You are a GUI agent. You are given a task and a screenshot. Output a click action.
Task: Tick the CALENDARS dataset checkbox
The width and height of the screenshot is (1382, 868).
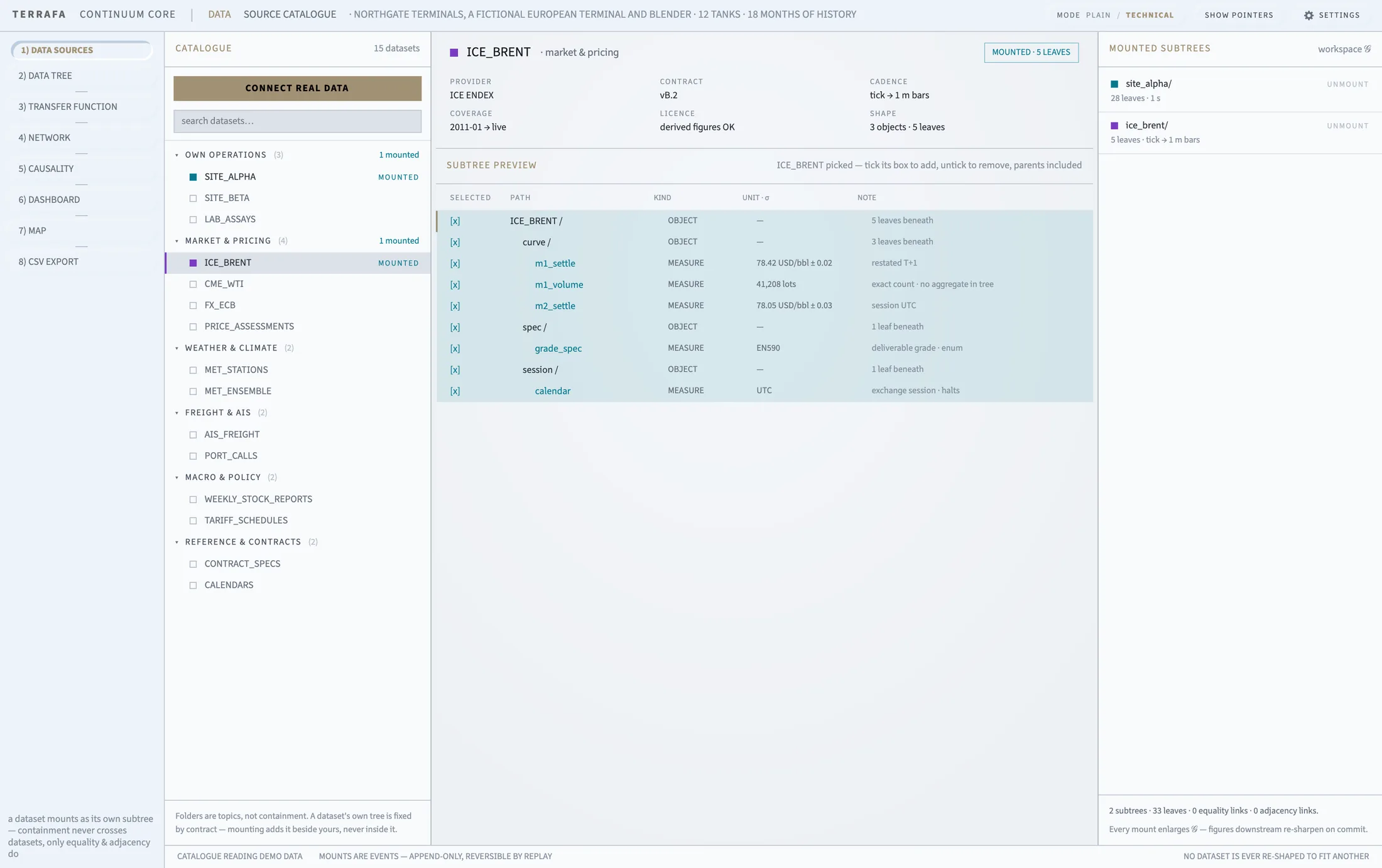coord(193,586)
